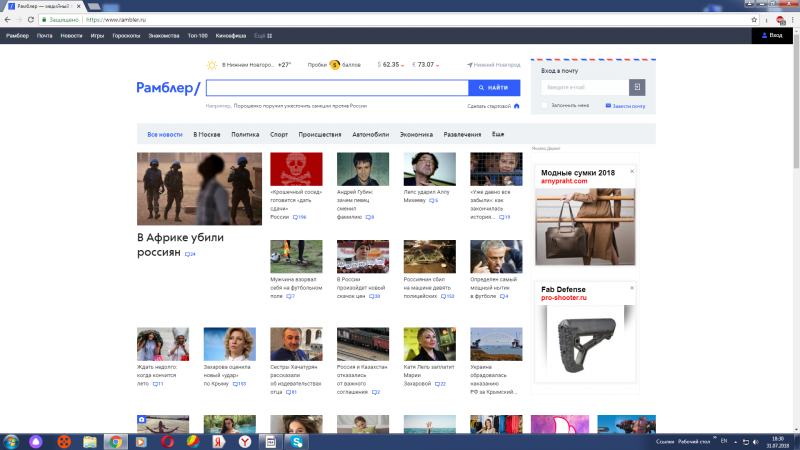Open the Chrome three-dot menu
Viewport: 800px width, 450px height.
(793, 20)
